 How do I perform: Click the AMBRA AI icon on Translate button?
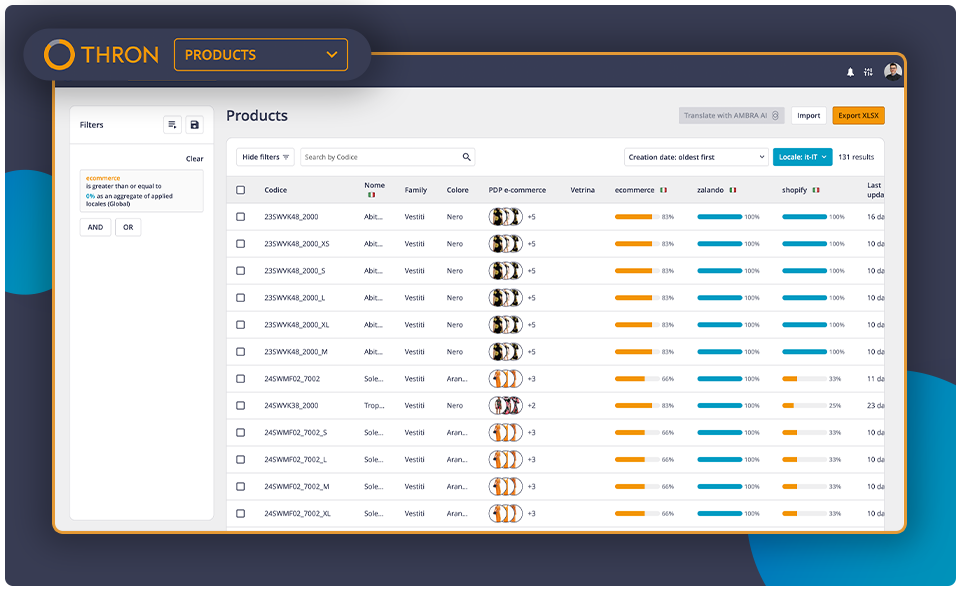tap(775, 116)
